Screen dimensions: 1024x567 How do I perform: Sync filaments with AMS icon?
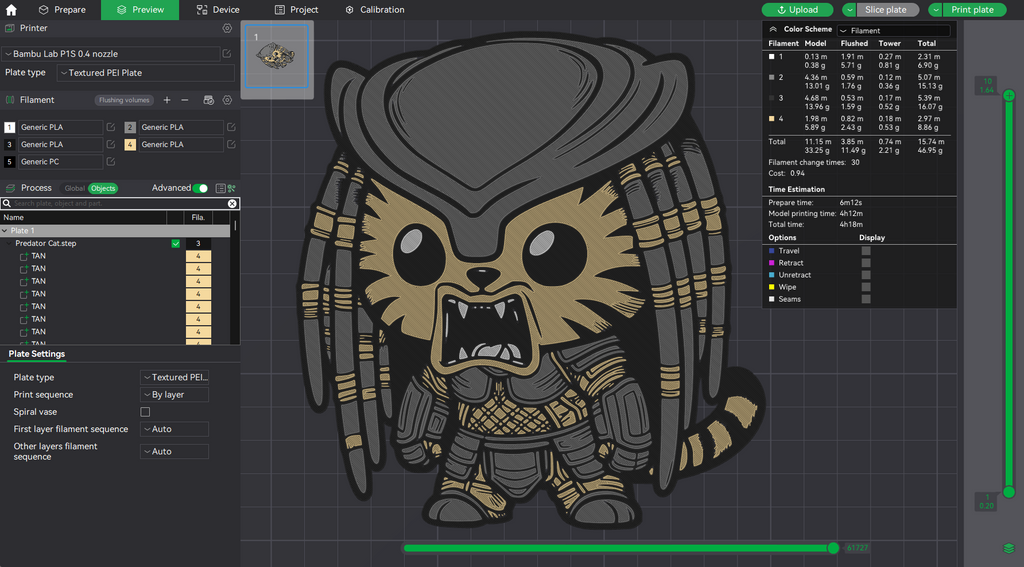point(208,100)
